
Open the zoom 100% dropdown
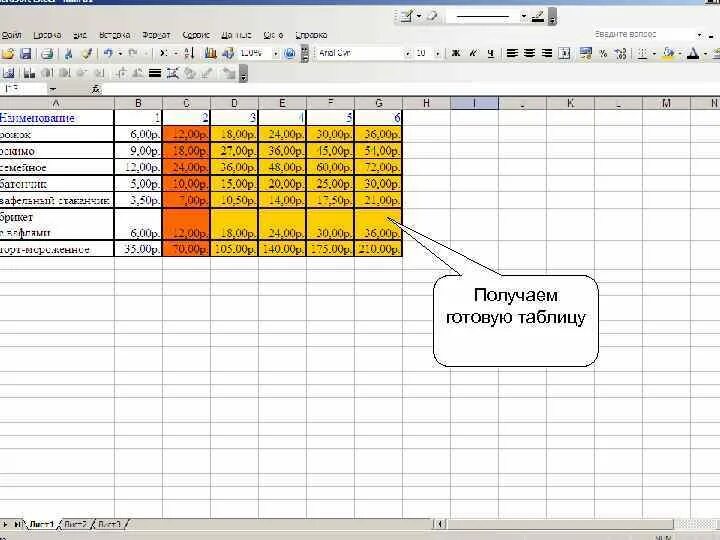[276, 54]
